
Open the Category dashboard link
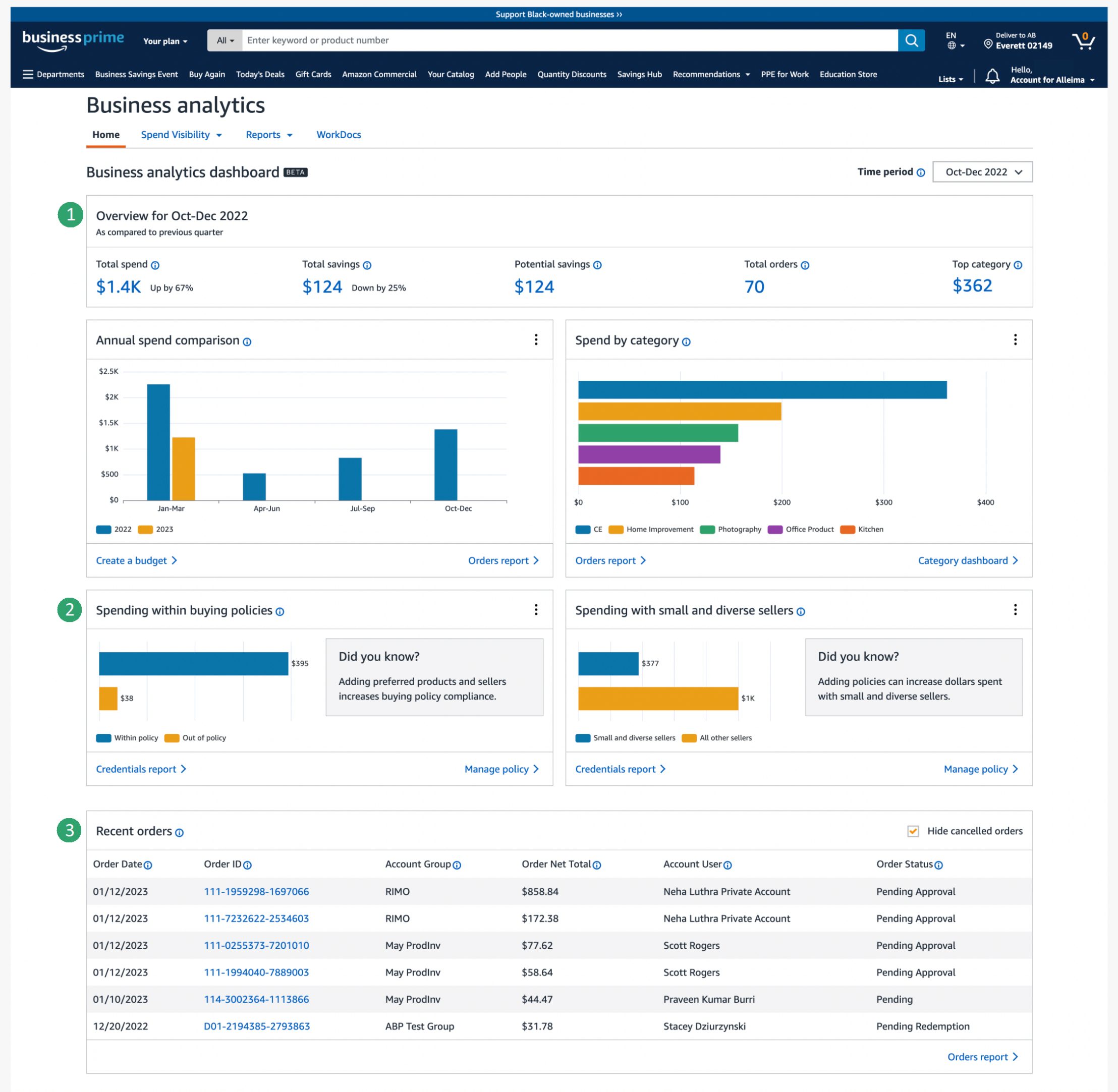tap(968, 561)
